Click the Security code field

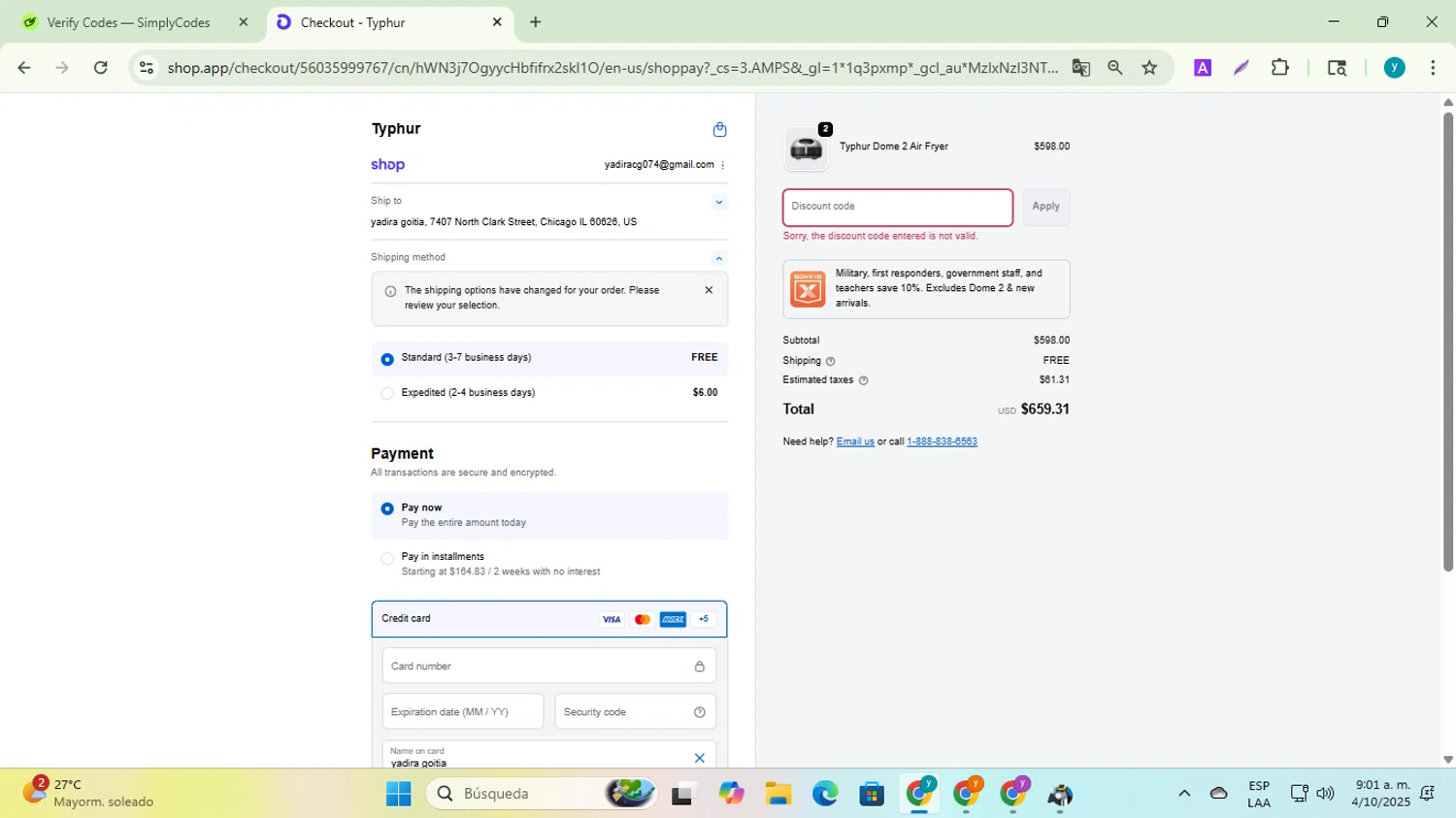pos(635,711)
